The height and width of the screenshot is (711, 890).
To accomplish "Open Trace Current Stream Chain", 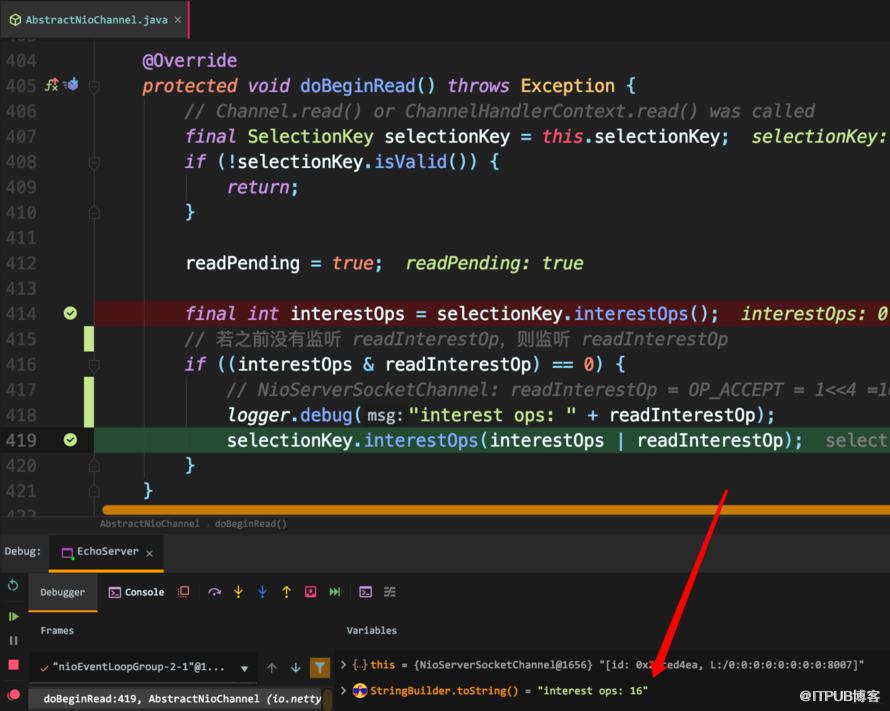I will 389,592.
